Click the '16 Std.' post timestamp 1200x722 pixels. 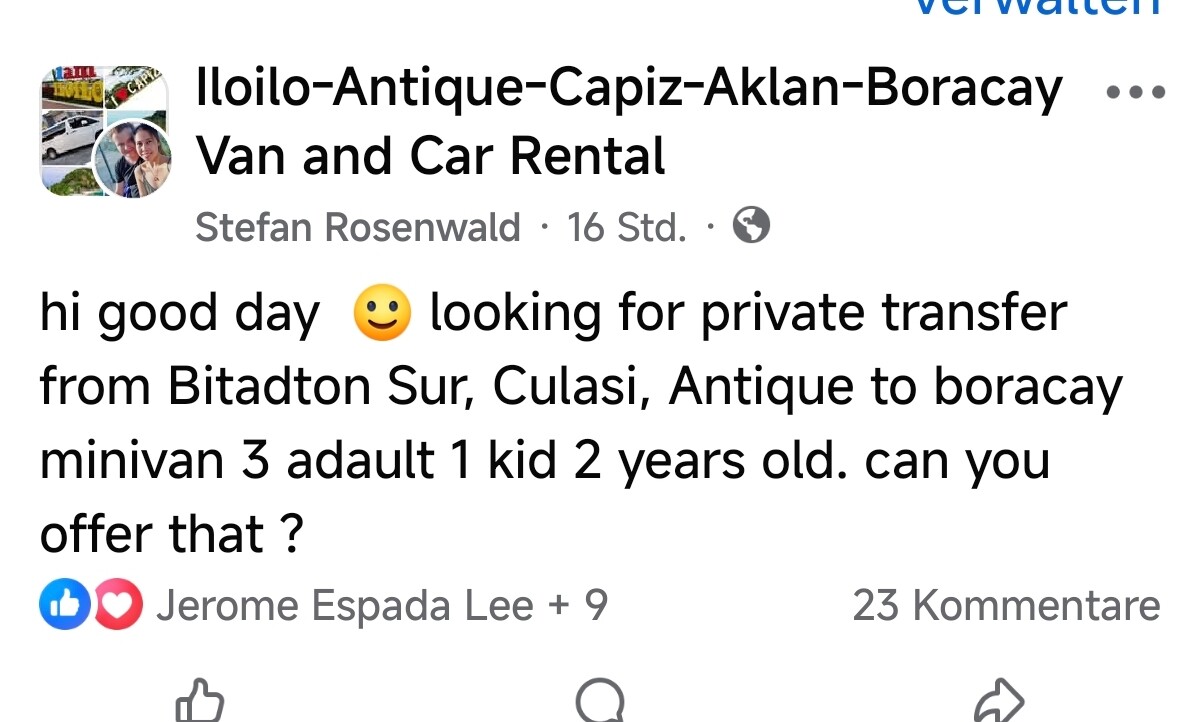tap(627, 228)
